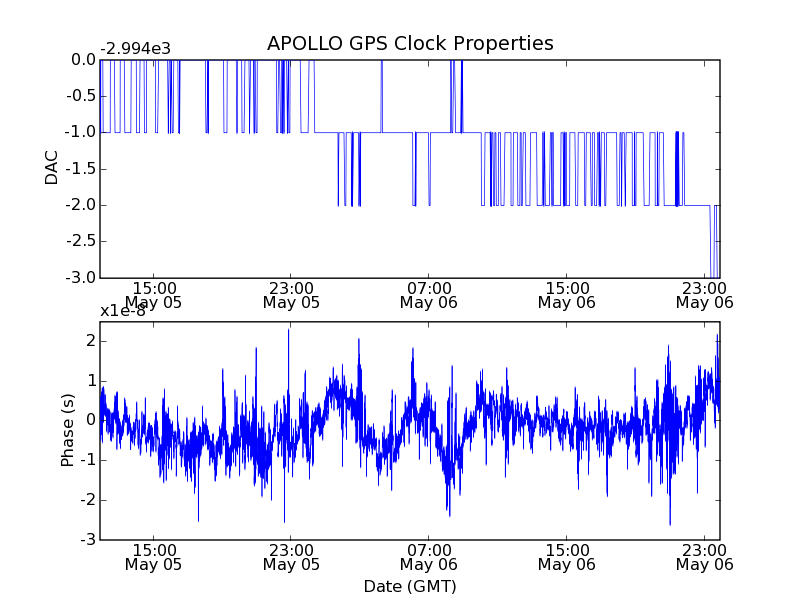Click the "-3" tick on the Phase axis
The height and width of the screenshot is (600, 800).
tap(89, 540)
